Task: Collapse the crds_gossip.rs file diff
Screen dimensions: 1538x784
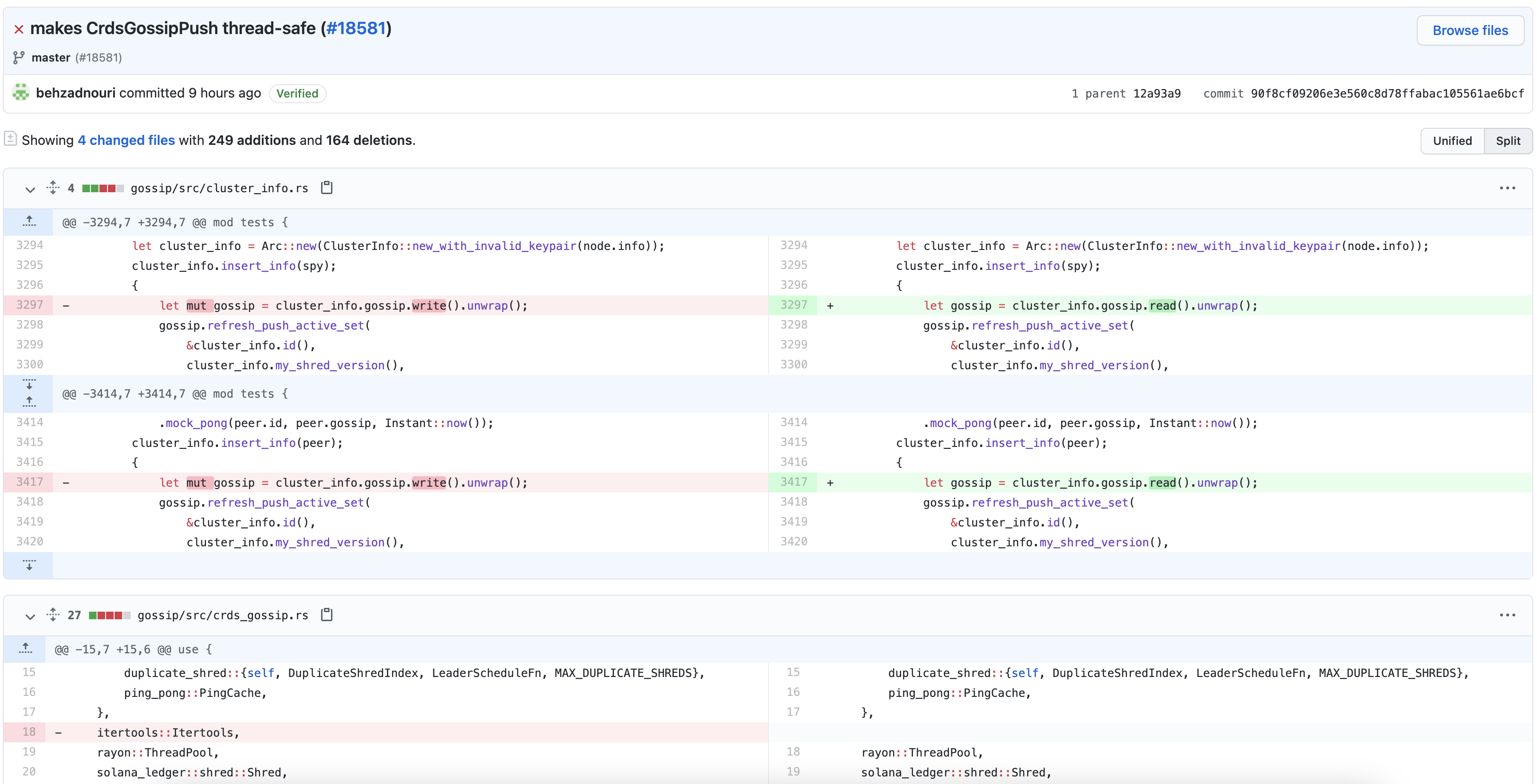Action: pos(30,616)
